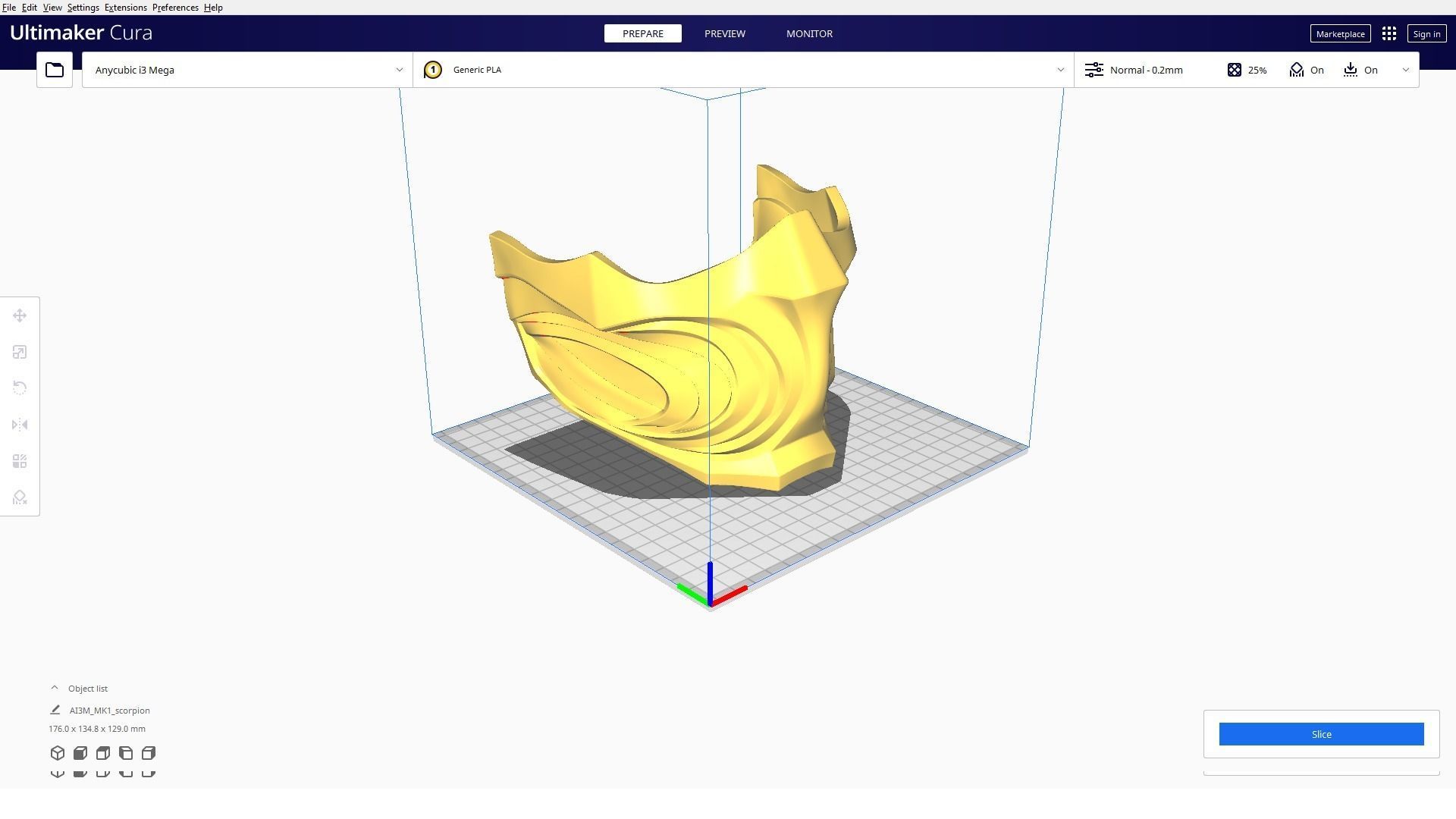Switch to top view cube
Image resolution: width=1456 pixels, height=819 pixels.
point(103,753)
